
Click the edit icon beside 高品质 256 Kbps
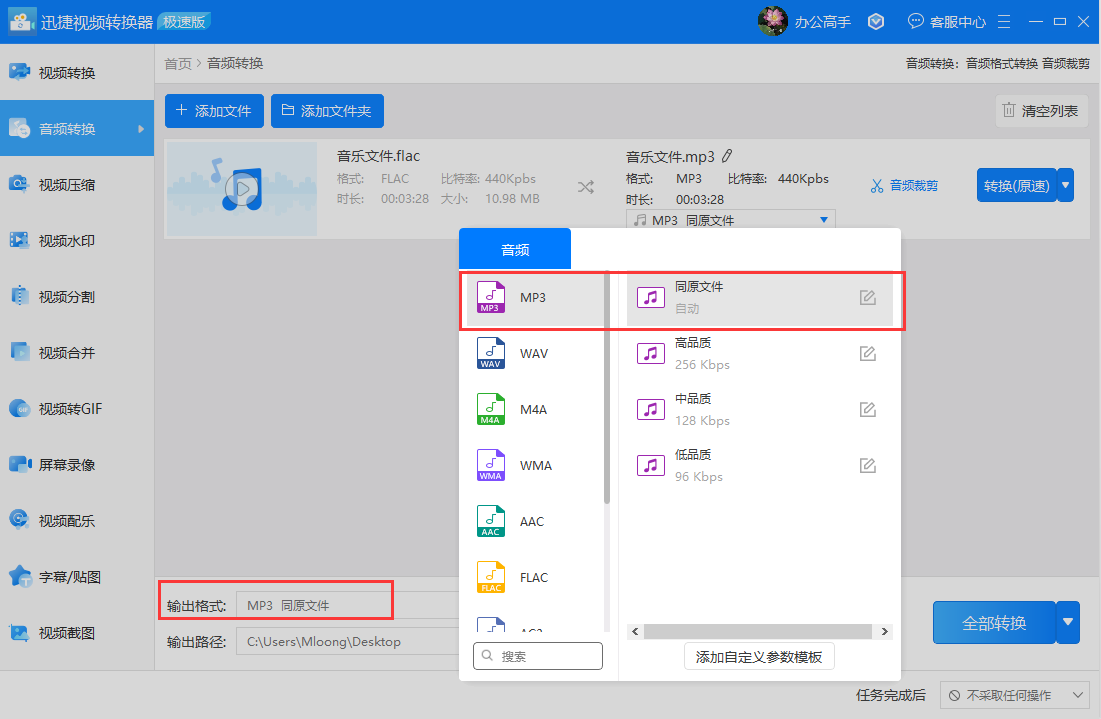(867, 352)
